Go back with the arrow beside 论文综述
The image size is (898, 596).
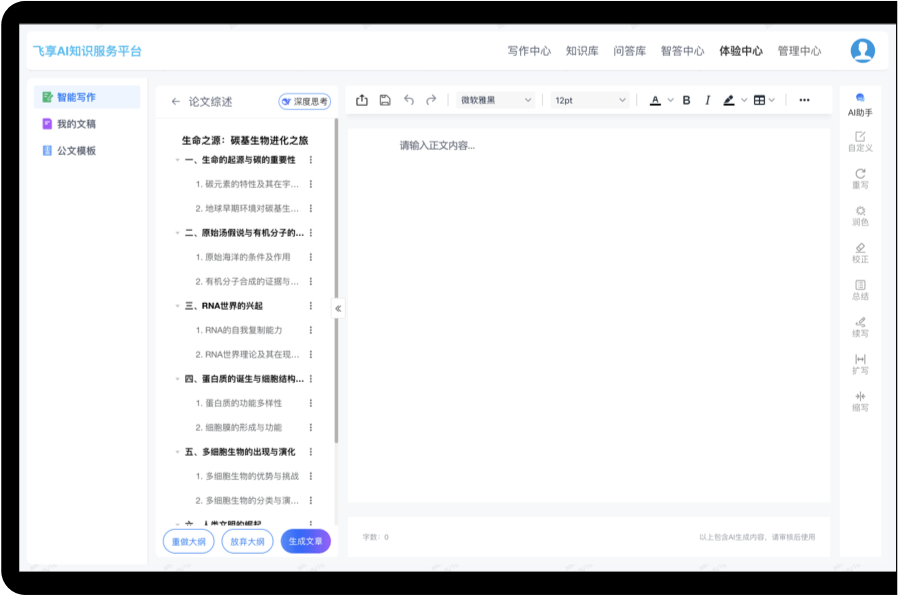coord(176,102)
